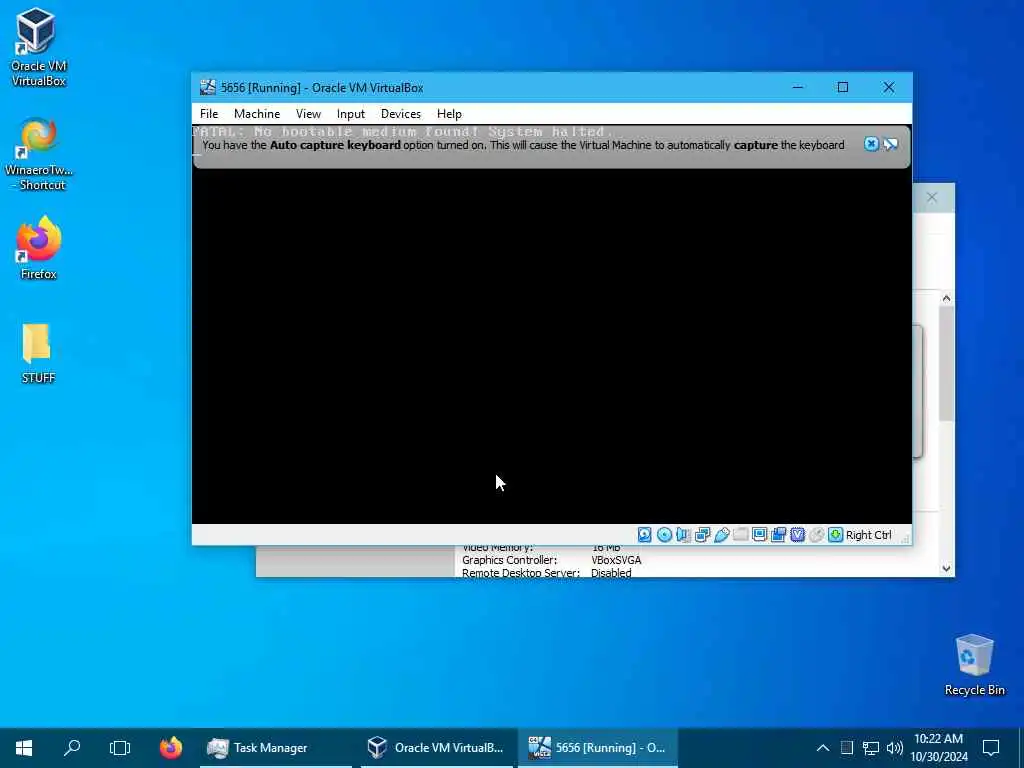Click the display settings status icon
The width and height of the screenshot is (1024, 768).
tap(760, 535)
